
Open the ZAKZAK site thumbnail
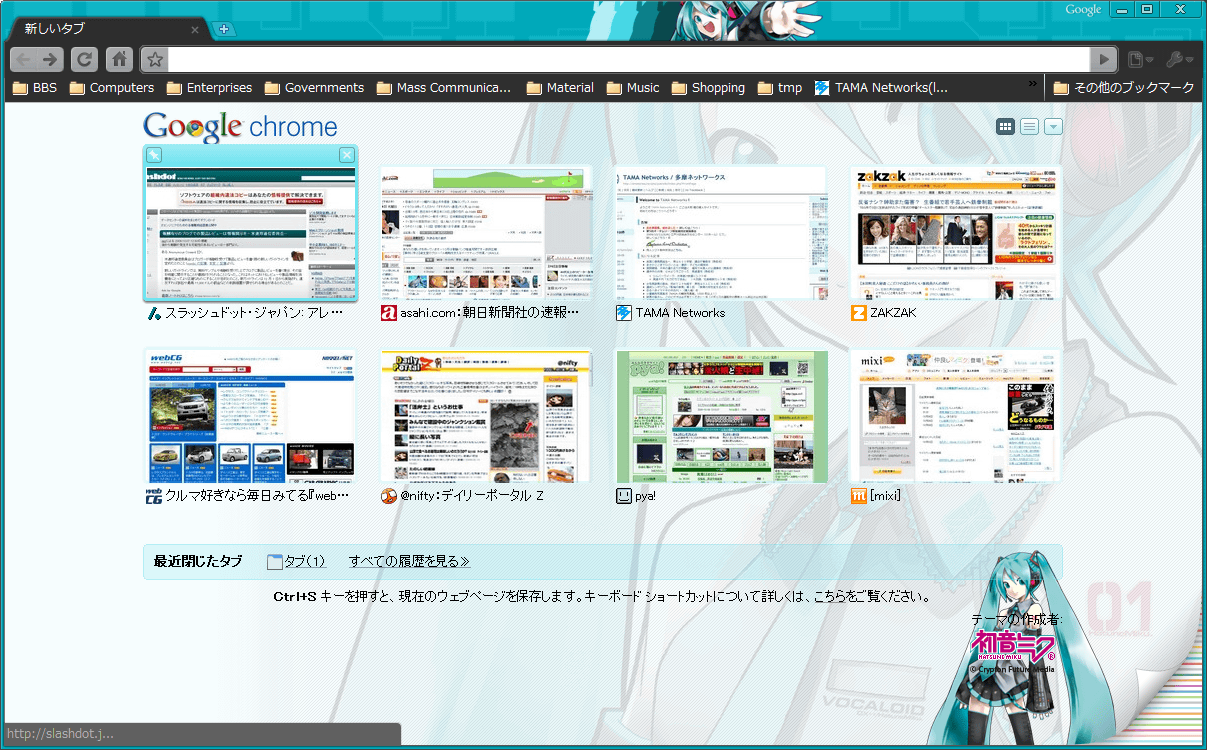[955, 233]
